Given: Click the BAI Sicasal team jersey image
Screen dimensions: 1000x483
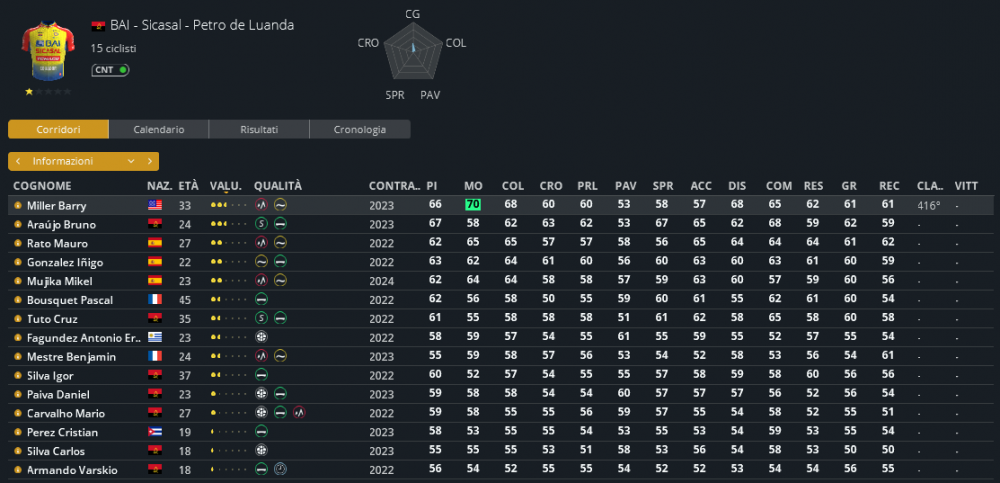Looking at the screenshot, I should [48, 51].
